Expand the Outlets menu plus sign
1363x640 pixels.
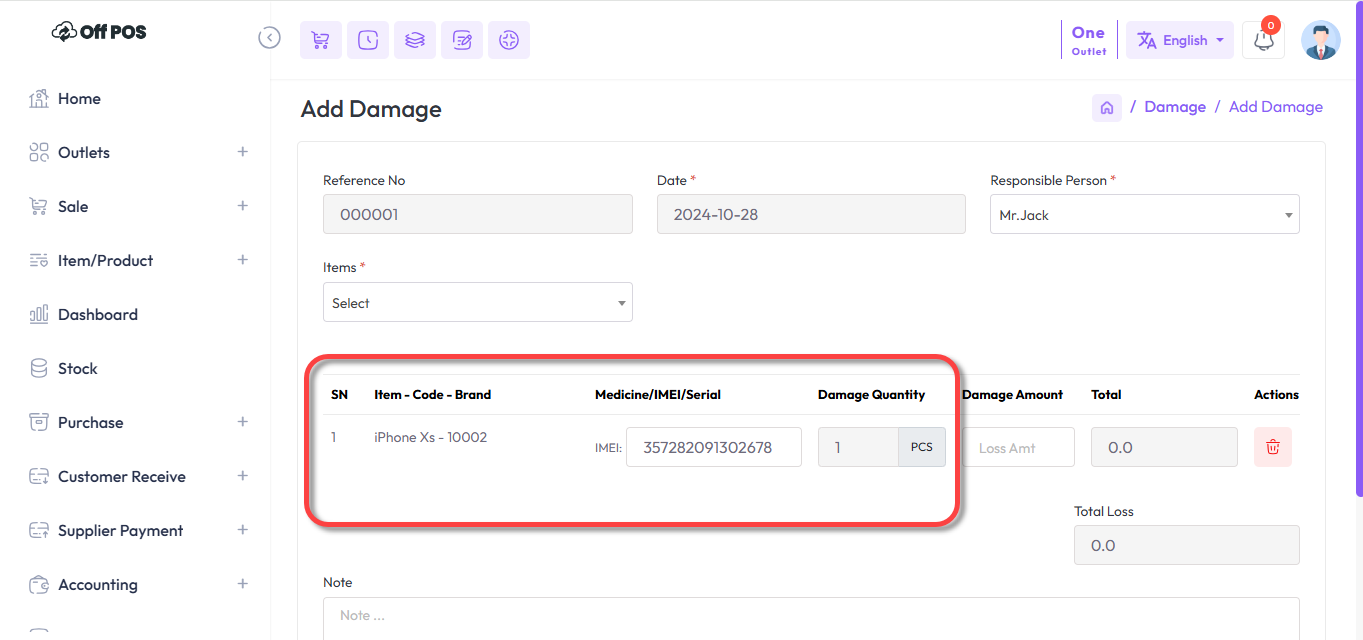(242, 152)
